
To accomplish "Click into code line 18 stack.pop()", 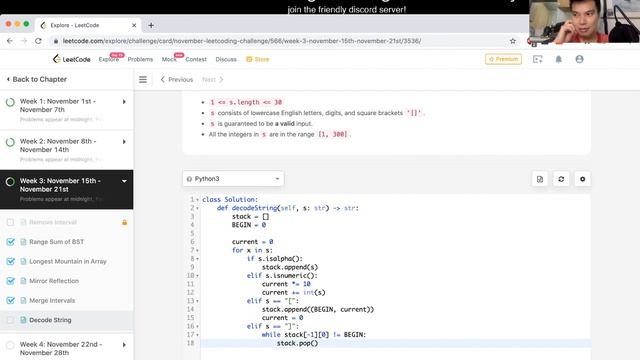I will 297,343.
